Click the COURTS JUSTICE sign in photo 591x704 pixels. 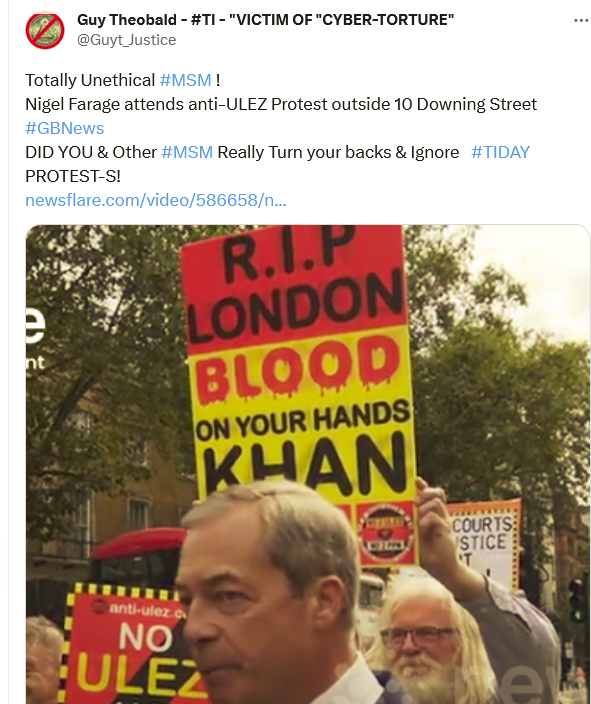(x=485, y=541)
